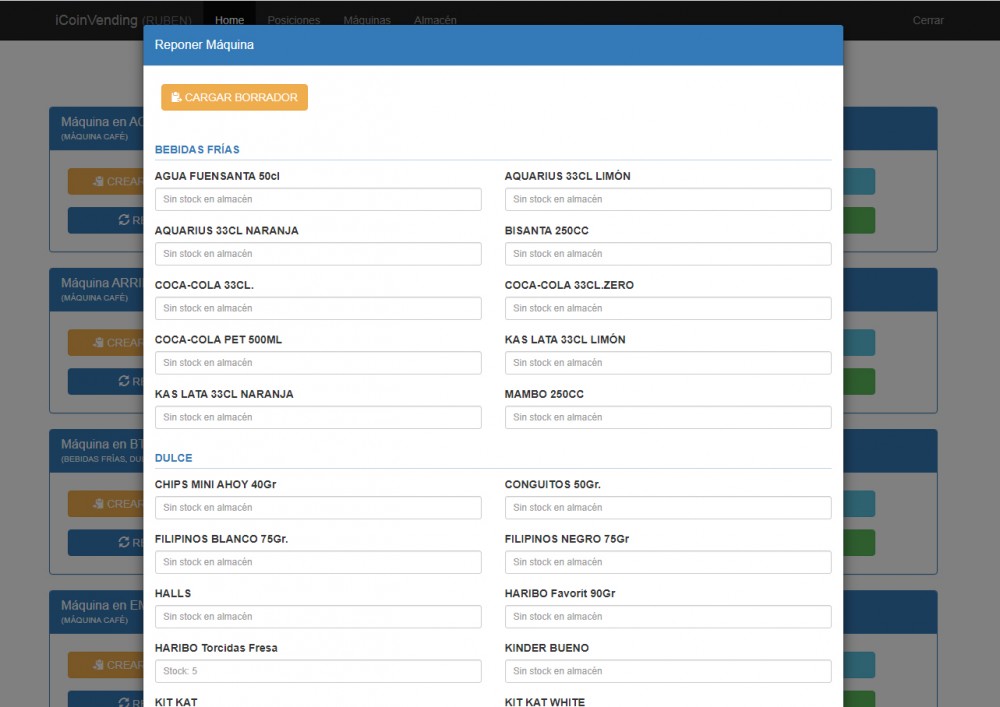This screenshot has height=707, width=1000.
Task: Click Cerrar to sign out
Action: point(928,20)
